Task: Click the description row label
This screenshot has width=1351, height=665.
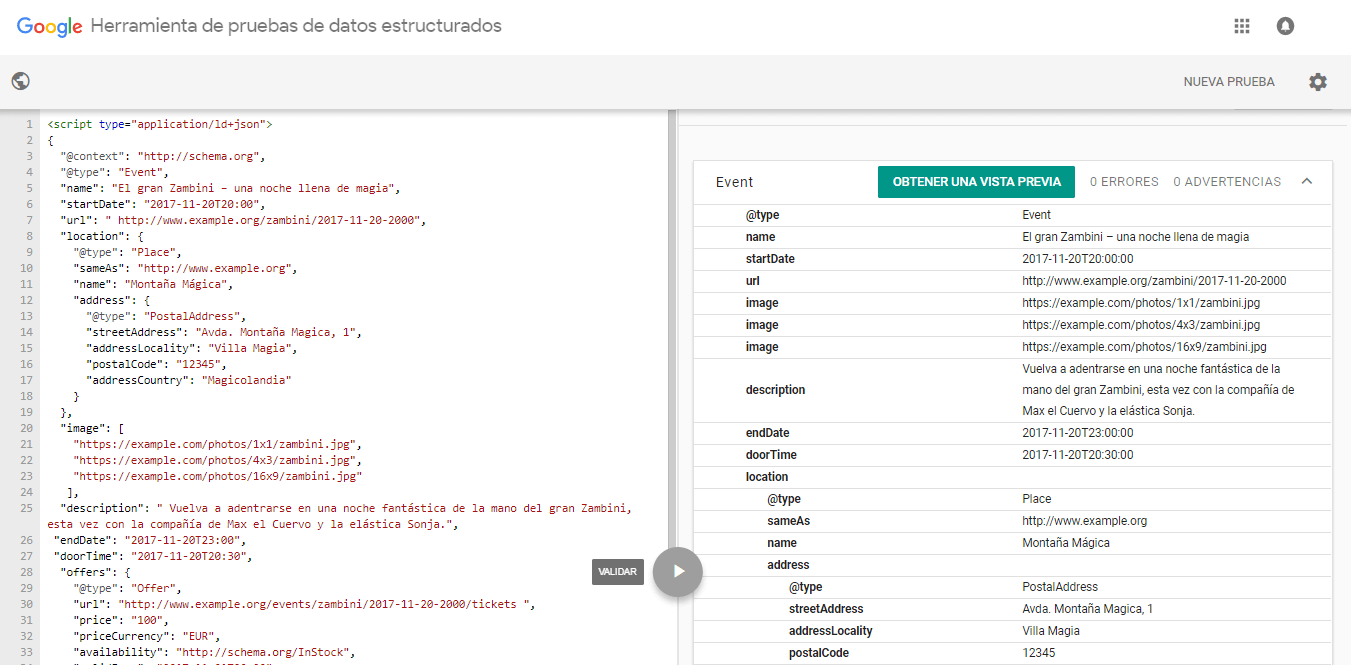Action: pos(775,390)
